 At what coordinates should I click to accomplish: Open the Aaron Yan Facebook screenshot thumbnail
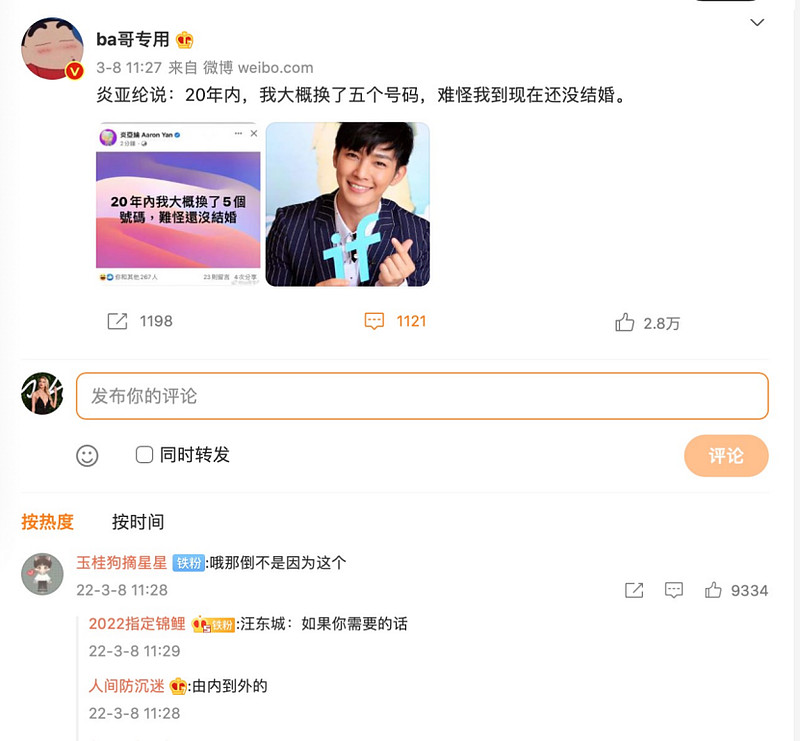(x=178, y=204)
